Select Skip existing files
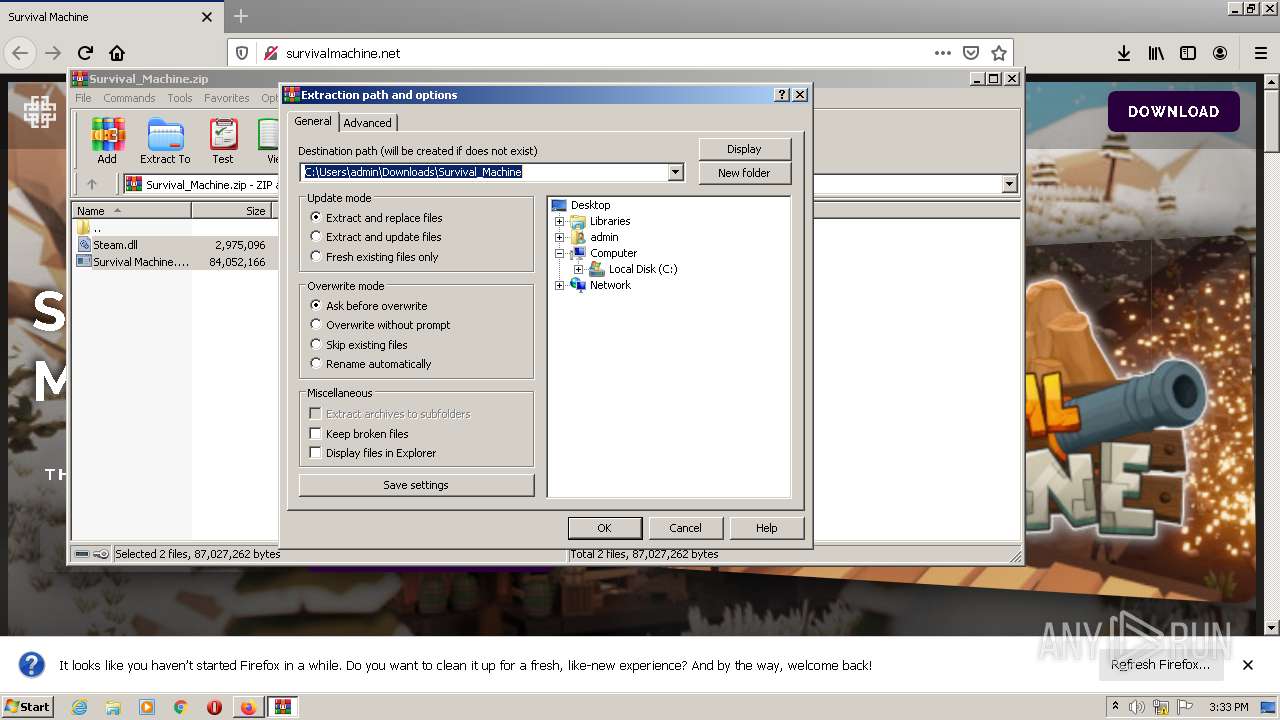The height and width of the screenshot is (720, 1280). click(358, 345)
